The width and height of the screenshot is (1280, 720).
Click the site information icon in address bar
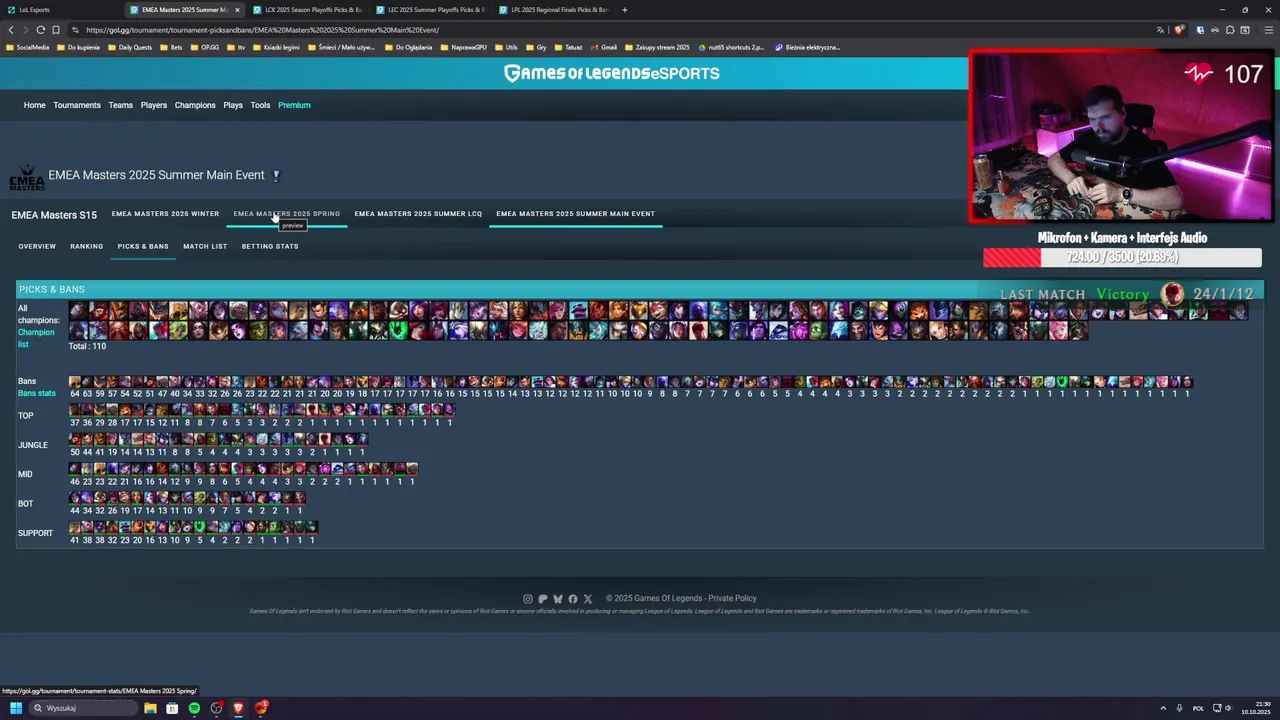click(75, 30)
